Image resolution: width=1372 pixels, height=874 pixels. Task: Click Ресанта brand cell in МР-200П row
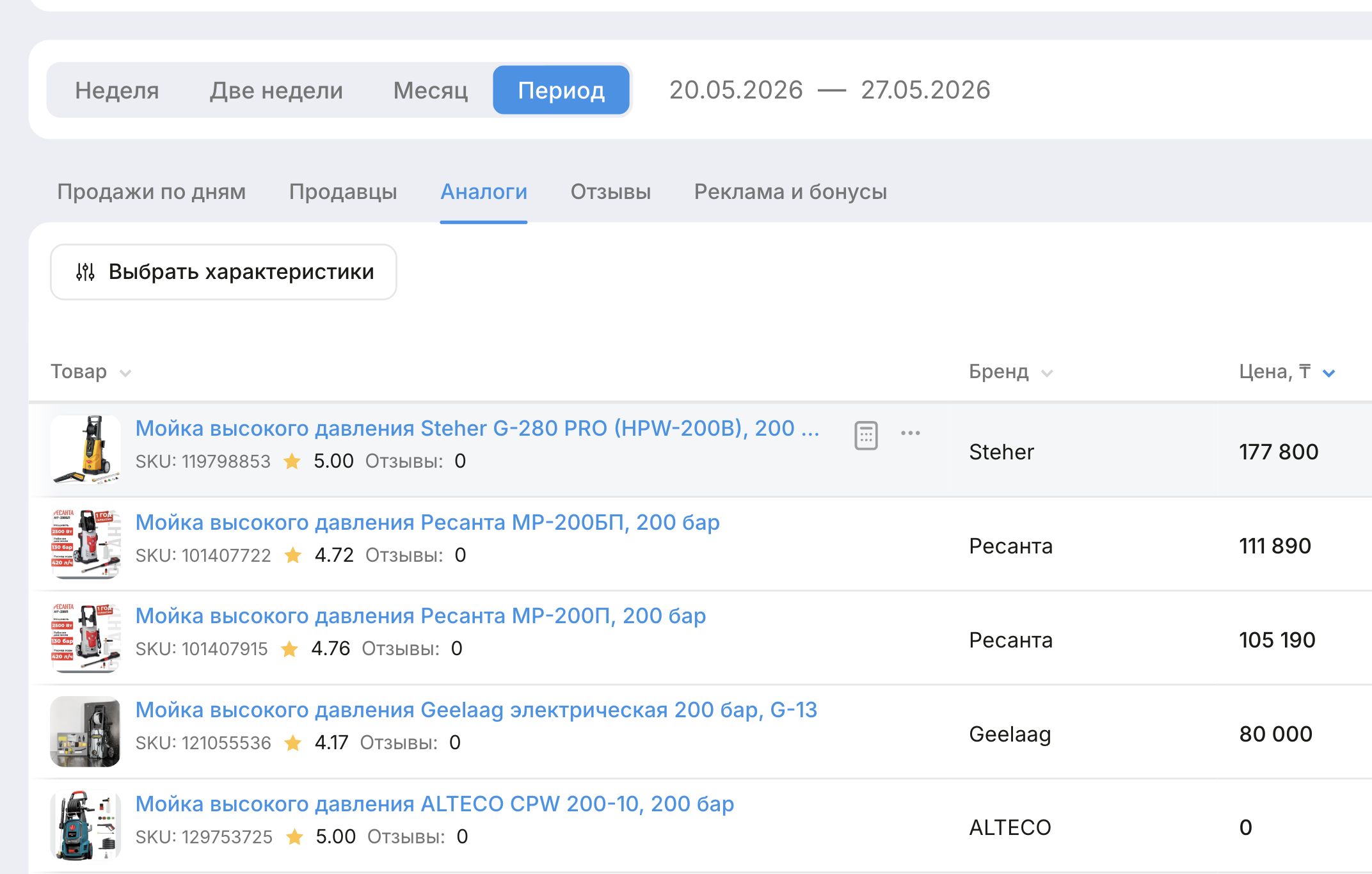1010,640
